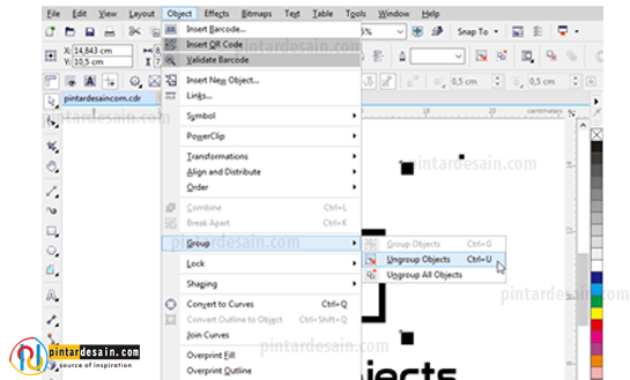Screen dimensions: 630x380
Task: Open the Effects menu
Action: (216, 14)
